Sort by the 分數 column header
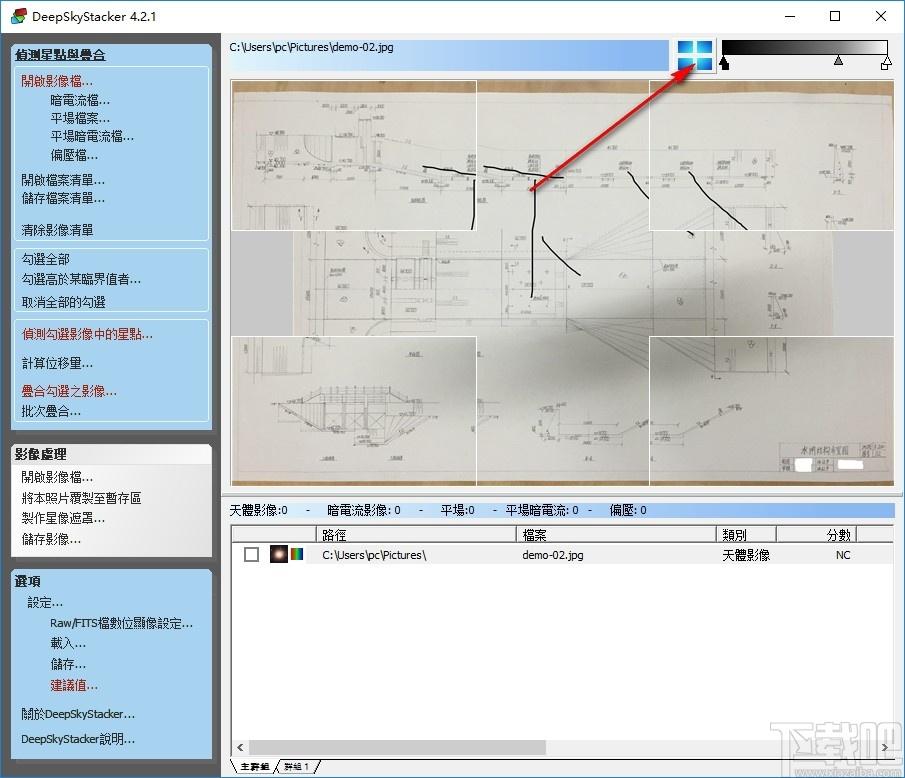The height and width of the screenshot is (778, 905). coord(816,534)
